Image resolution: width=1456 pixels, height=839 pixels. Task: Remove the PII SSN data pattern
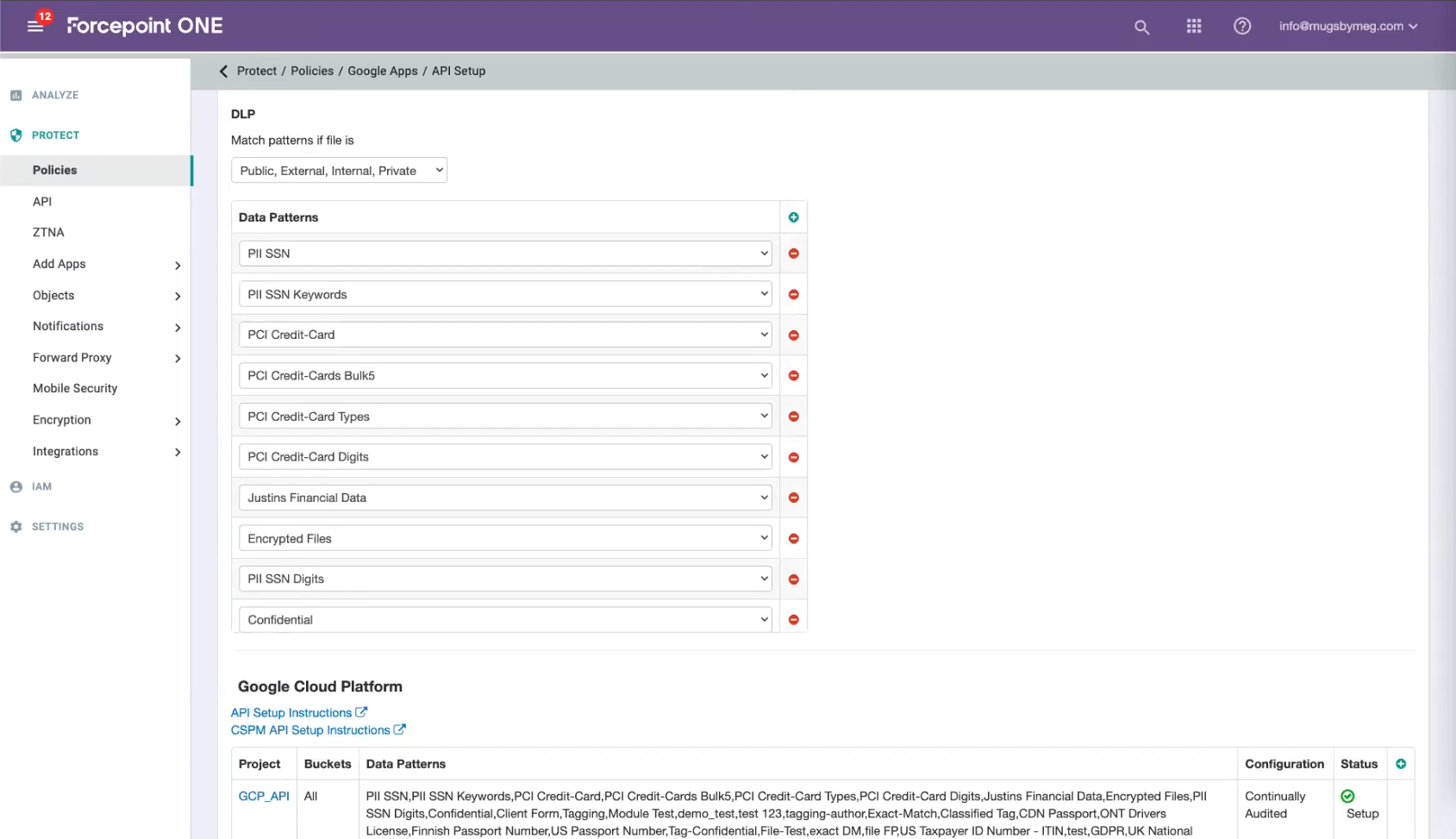[x=793, y=254]
